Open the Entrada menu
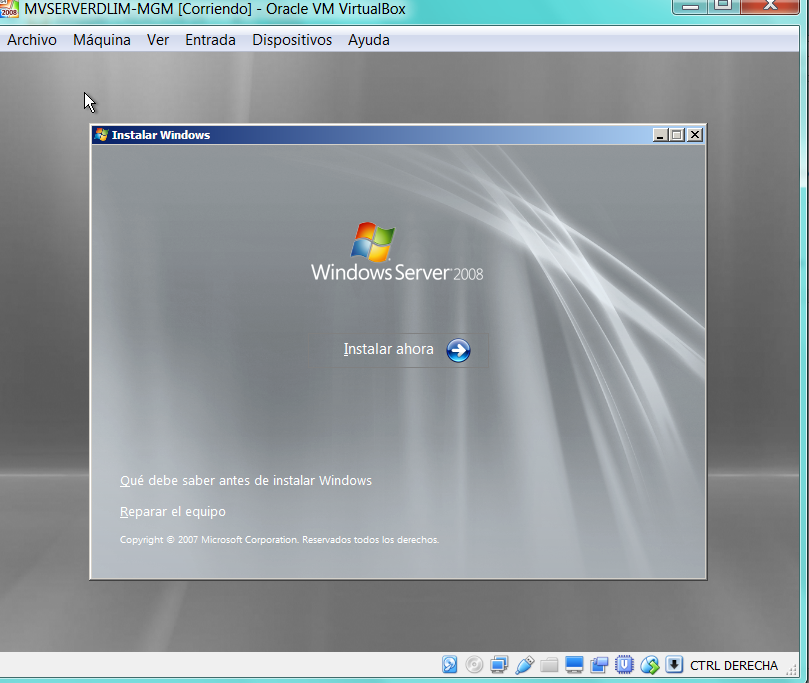Screen dimensions: 809x683 210,40
